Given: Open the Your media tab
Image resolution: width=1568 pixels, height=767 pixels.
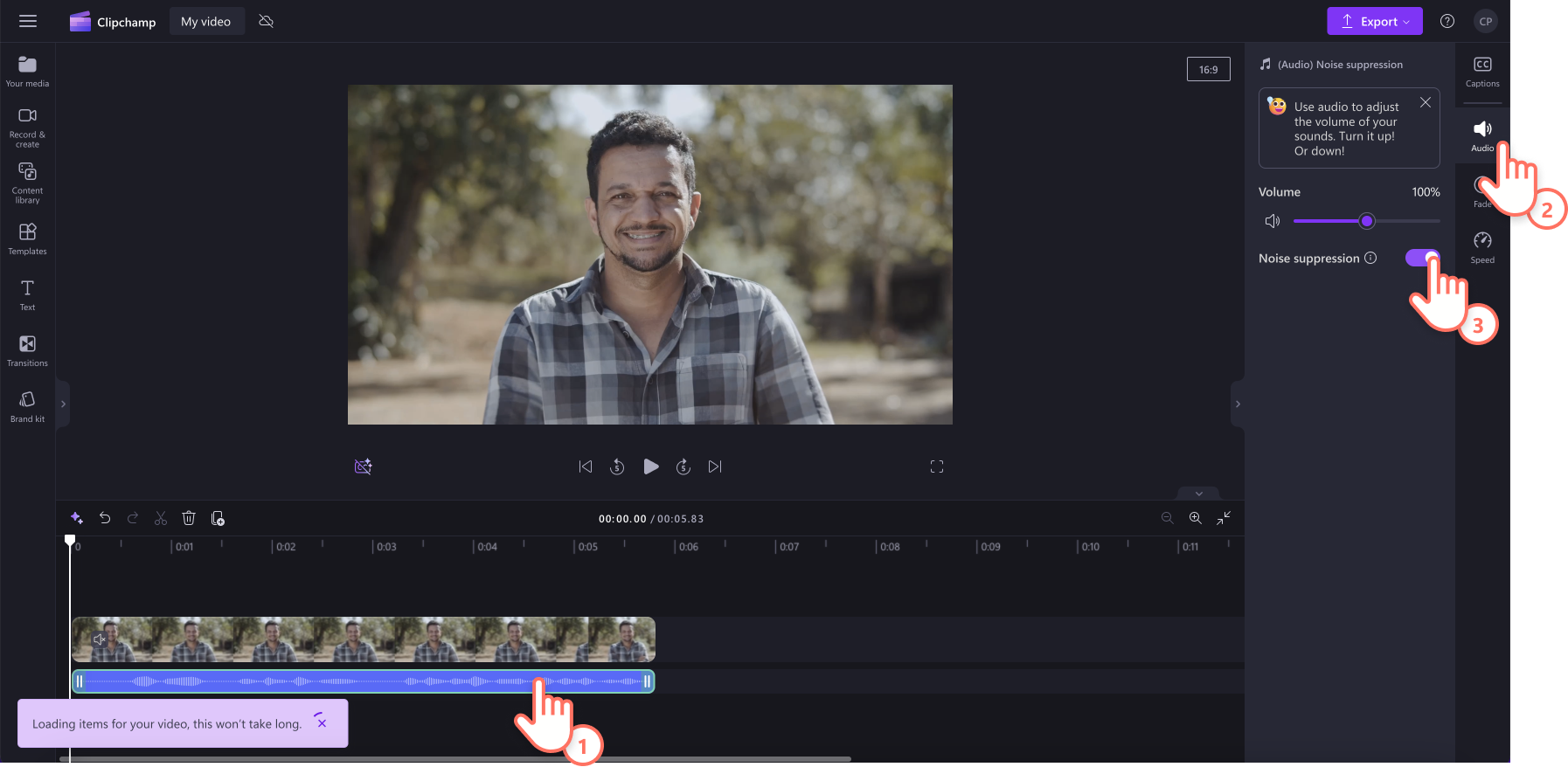Looking at the screenshot, I should tap(27, 72).
